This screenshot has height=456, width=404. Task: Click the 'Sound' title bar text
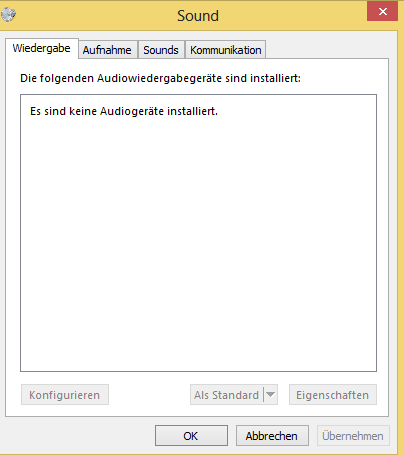pyautogui.click(x=198, y=16)
